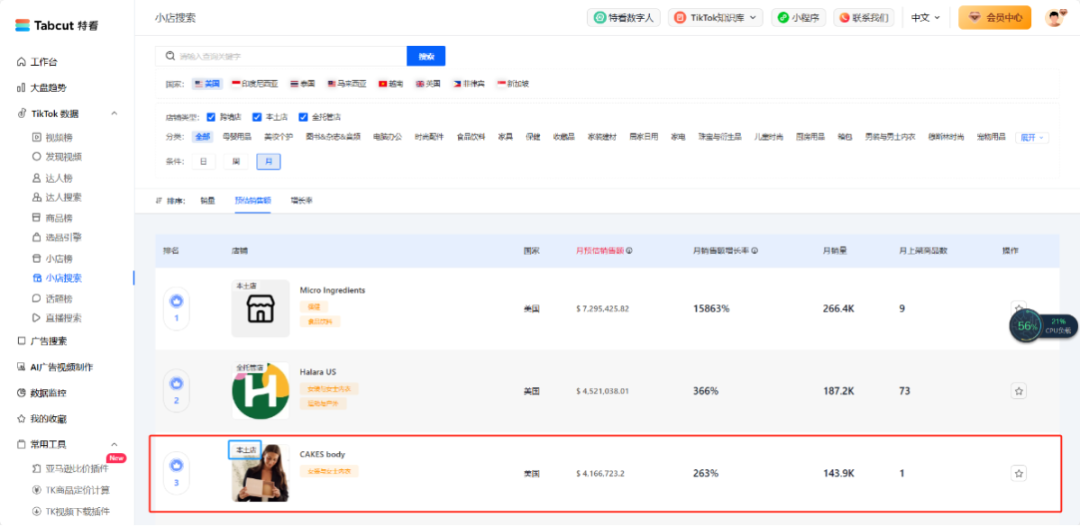Click the user avatar in top right
Viewport: 1080px width, 526px height.
tap(1055, 18)
